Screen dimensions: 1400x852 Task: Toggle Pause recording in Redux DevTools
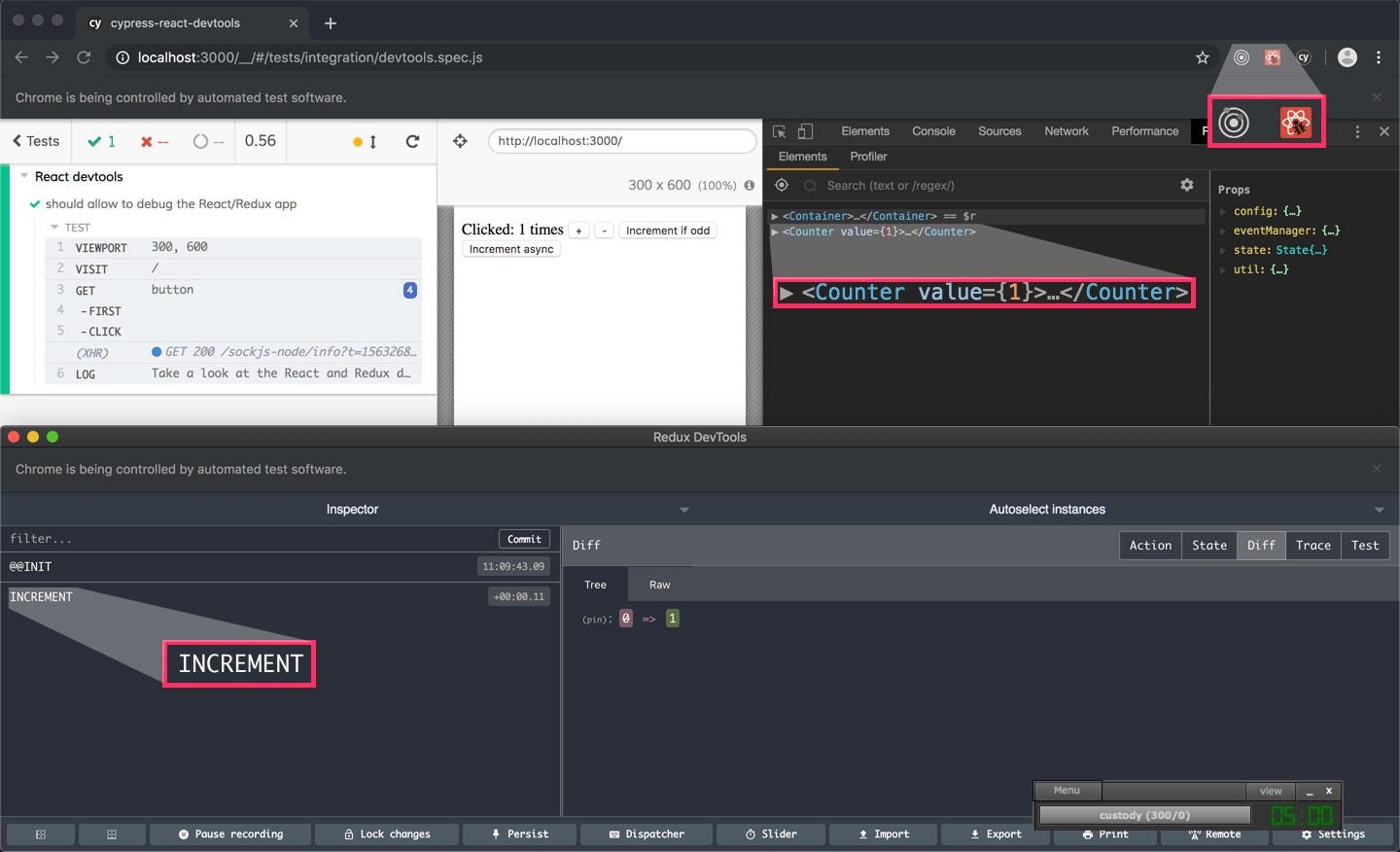(230, 834)
